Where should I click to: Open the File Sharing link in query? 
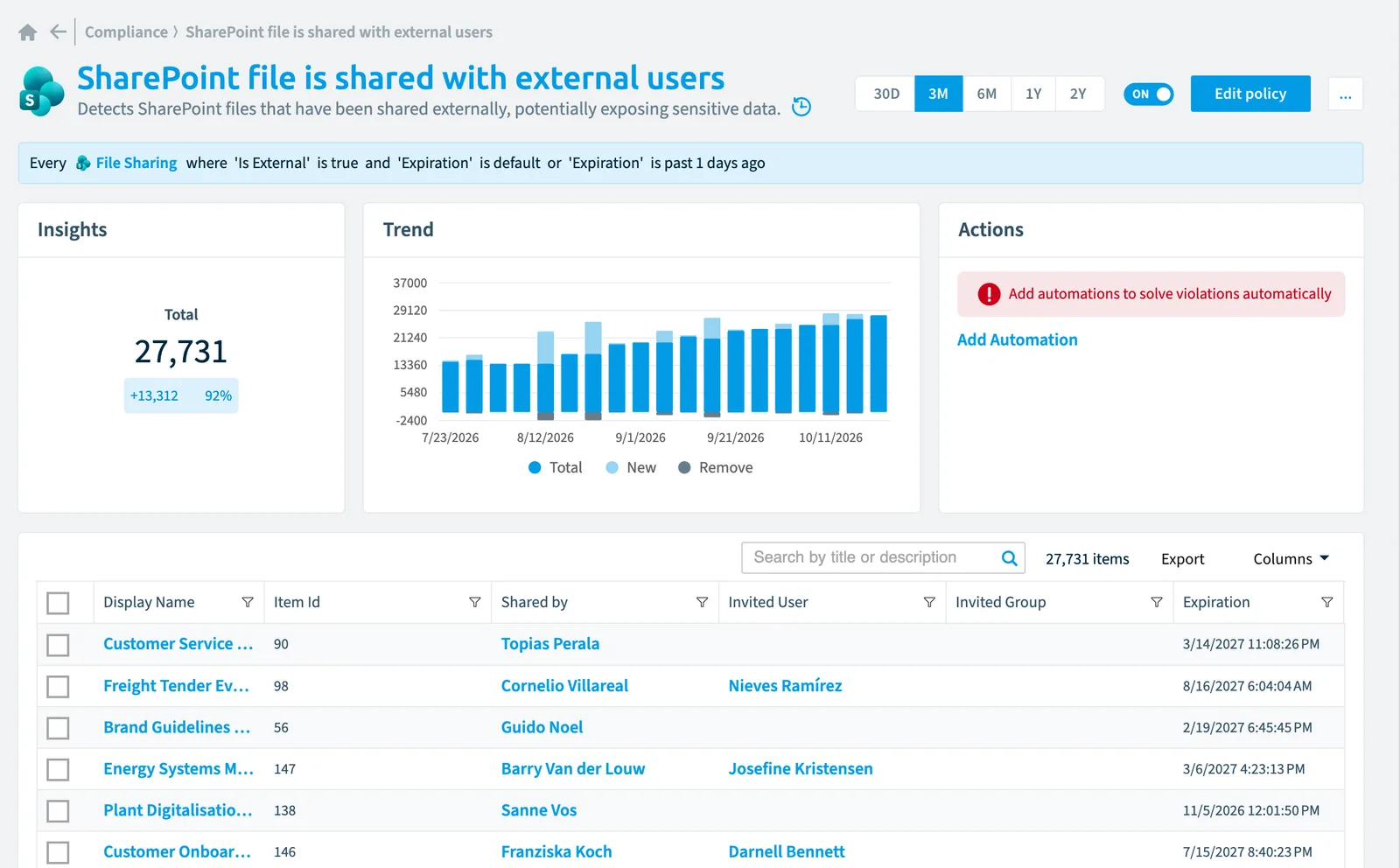tap(136, 163)
